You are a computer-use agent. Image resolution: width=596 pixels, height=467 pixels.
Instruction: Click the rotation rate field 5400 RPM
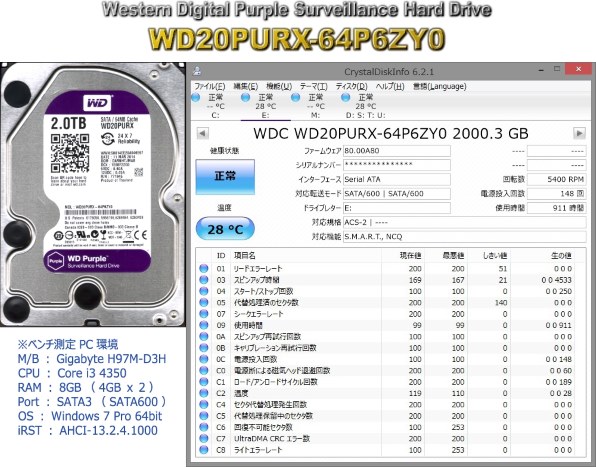tap(556, 179)
